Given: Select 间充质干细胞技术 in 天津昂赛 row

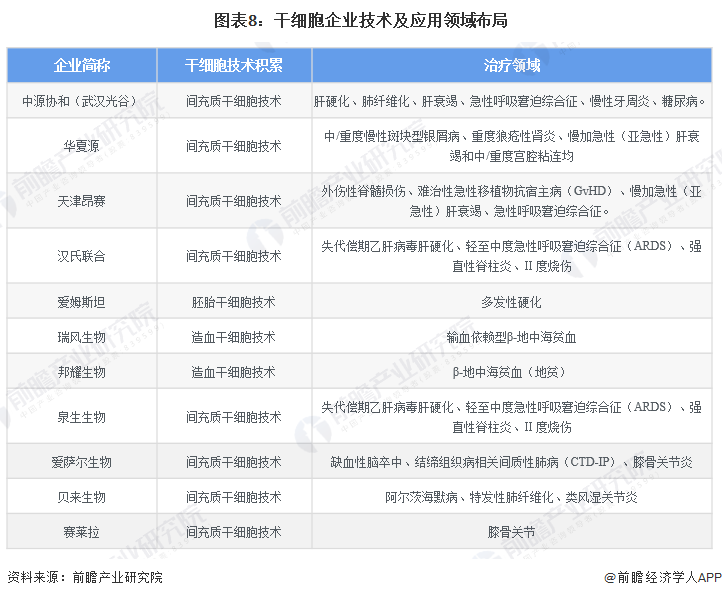Looking at the screenshot, I should pyautogui.click(x=234, y=201).
